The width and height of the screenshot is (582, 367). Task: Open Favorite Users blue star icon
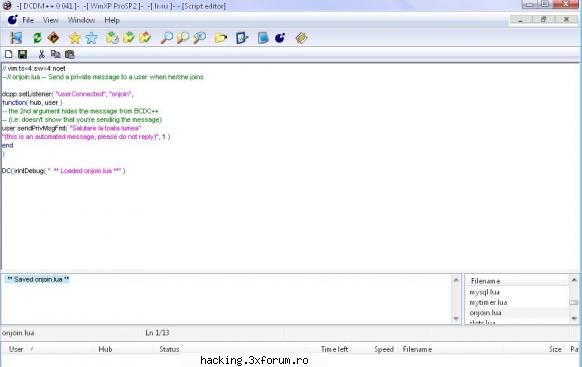coord(91,38)
